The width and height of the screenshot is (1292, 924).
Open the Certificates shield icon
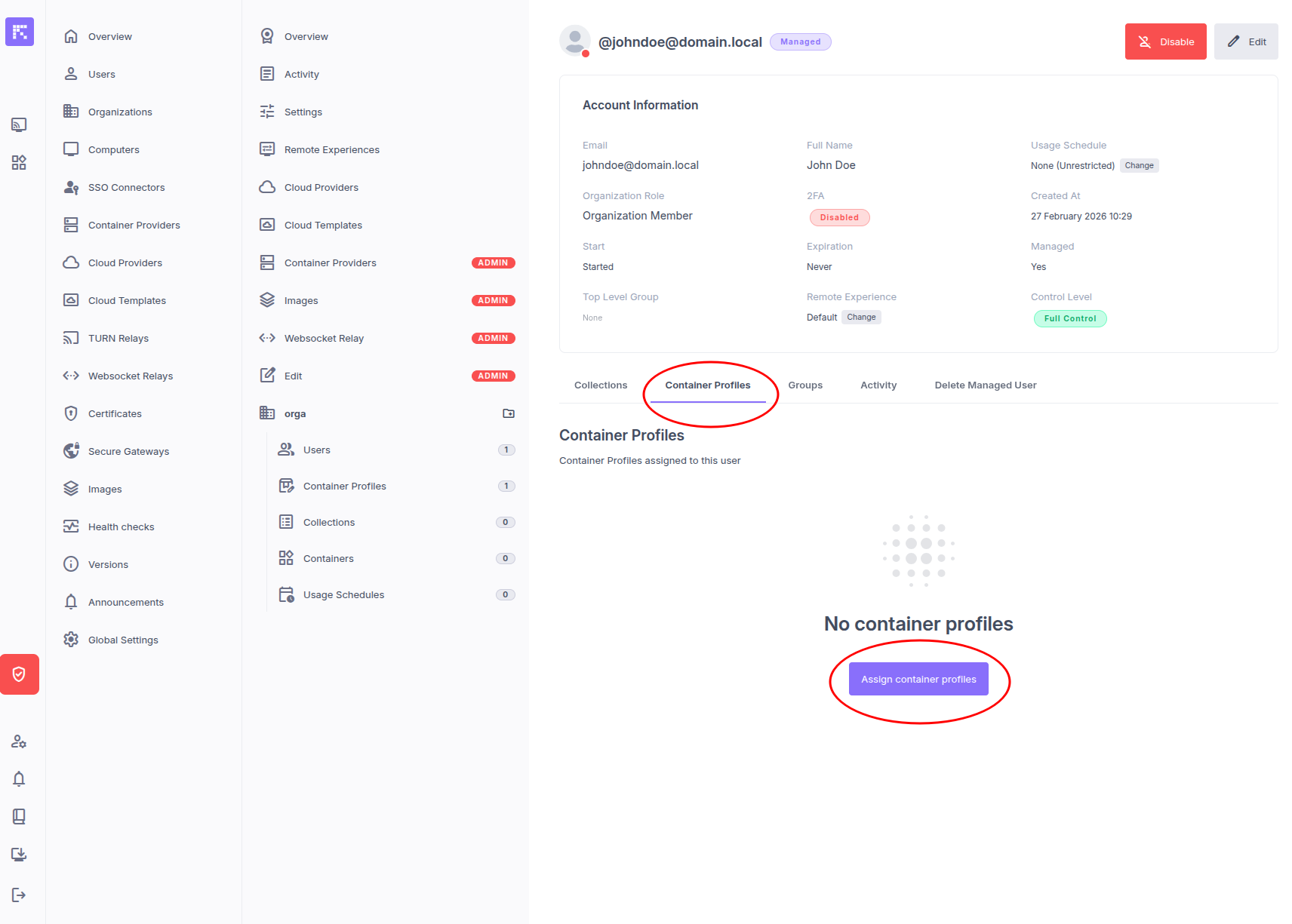pos(71,413)
